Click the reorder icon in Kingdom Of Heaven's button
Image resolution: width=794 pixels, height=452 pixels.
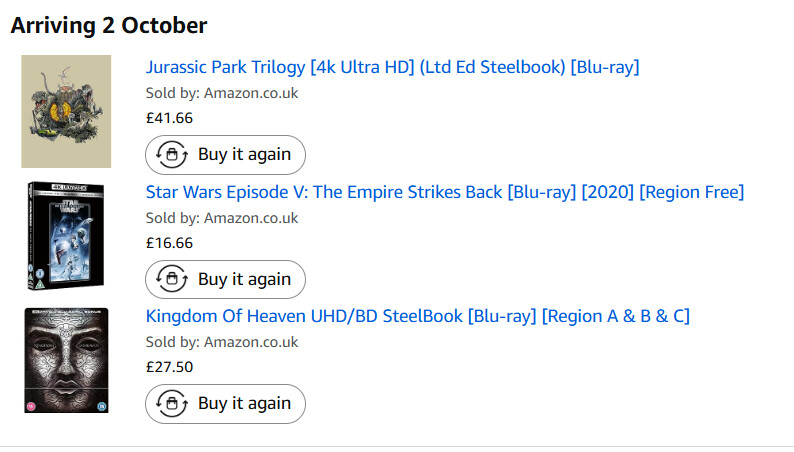[x=171, y=404]
